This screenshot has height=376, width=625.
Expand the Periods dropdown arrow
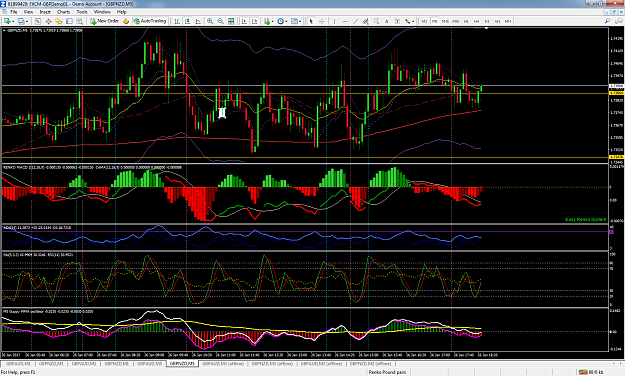click(286, 22)
